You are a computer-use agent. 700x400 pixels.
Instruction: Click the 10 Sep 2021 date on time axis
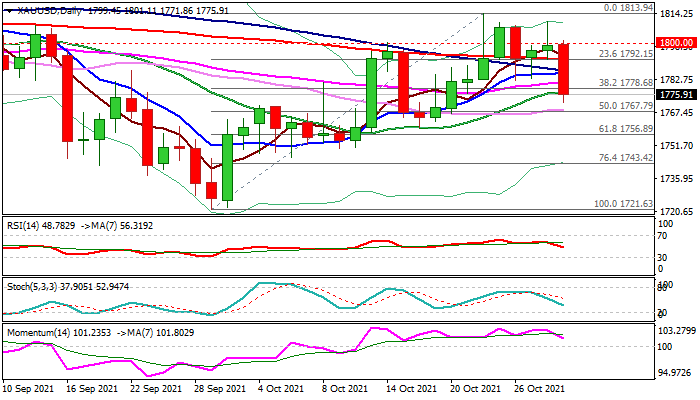(28, 389)
